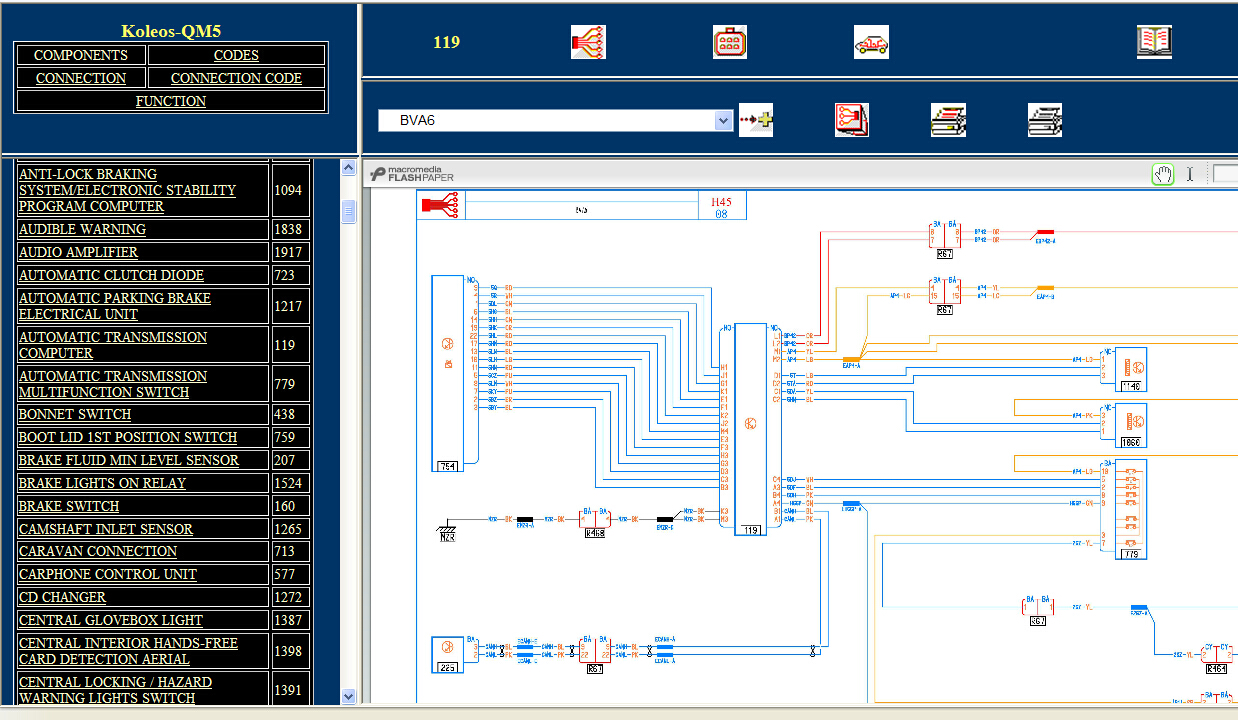Click the color printer icon
Screen dimensions: 1238x720
[948, 120]
